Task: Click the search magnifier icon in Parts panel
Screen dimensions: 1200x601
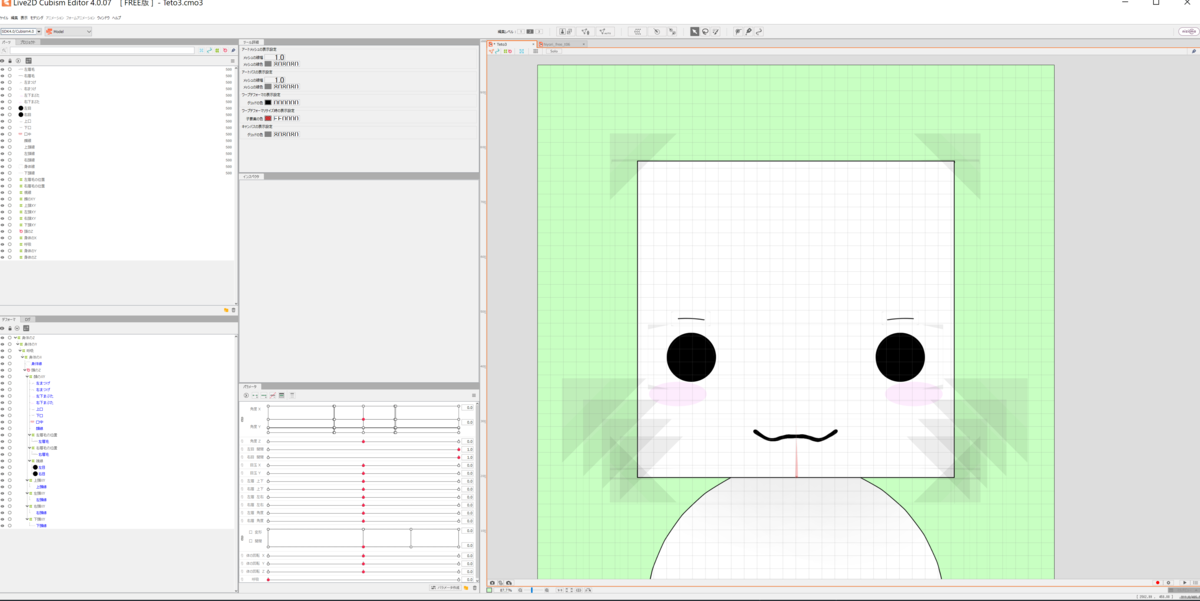Action: [4, 50]
